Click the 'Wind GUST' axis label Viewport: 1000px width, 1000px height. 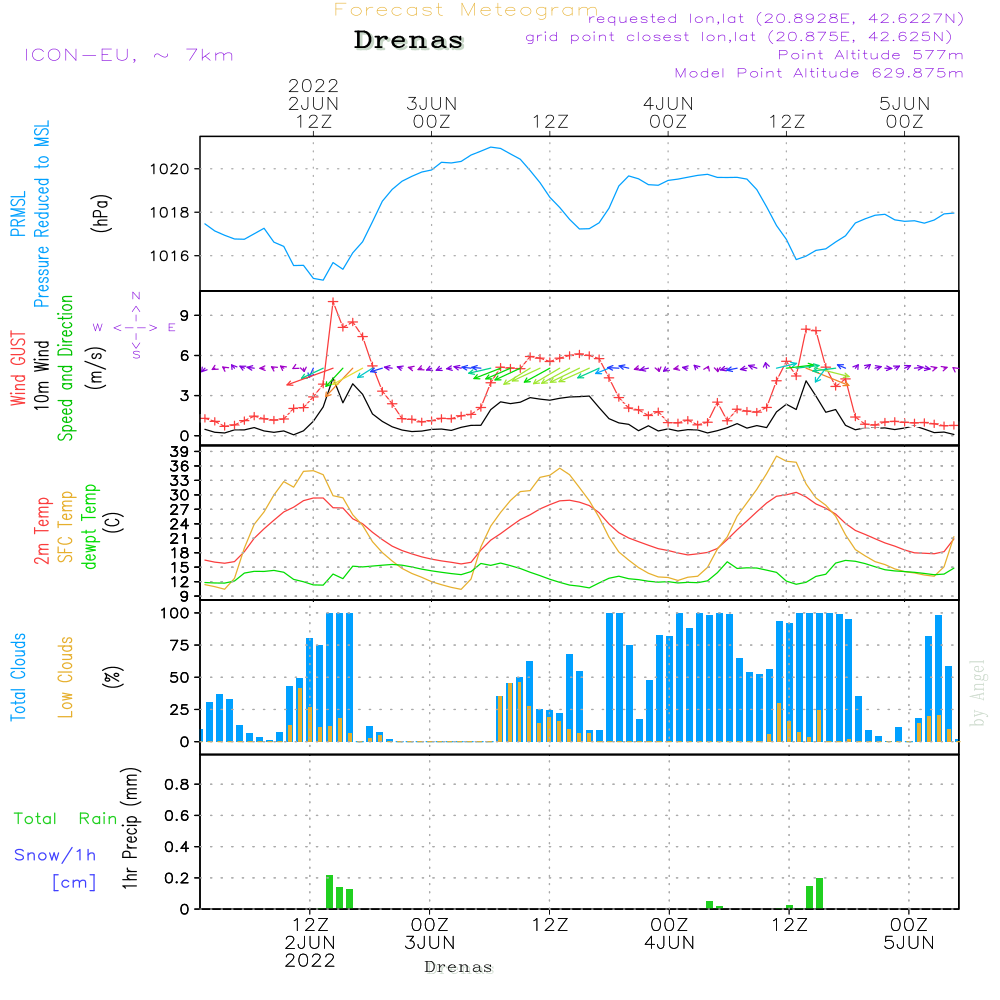[x=18, y=369]
